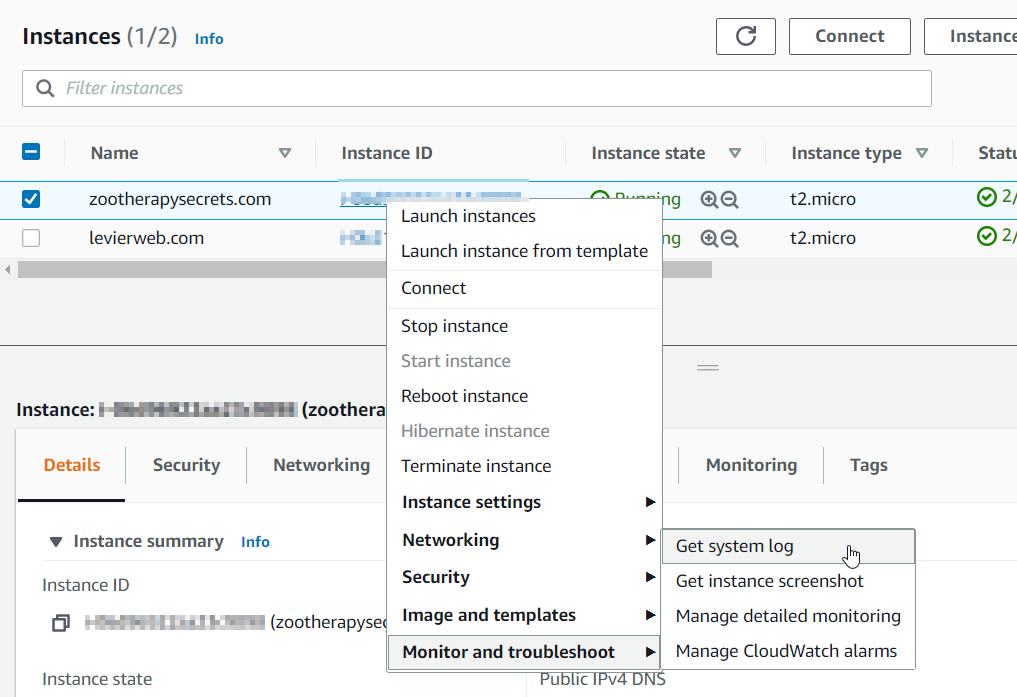1017x697 pixels.
Task: Expand Instance settings submenu
Action: pyautogui.click(x=524, y=502)
